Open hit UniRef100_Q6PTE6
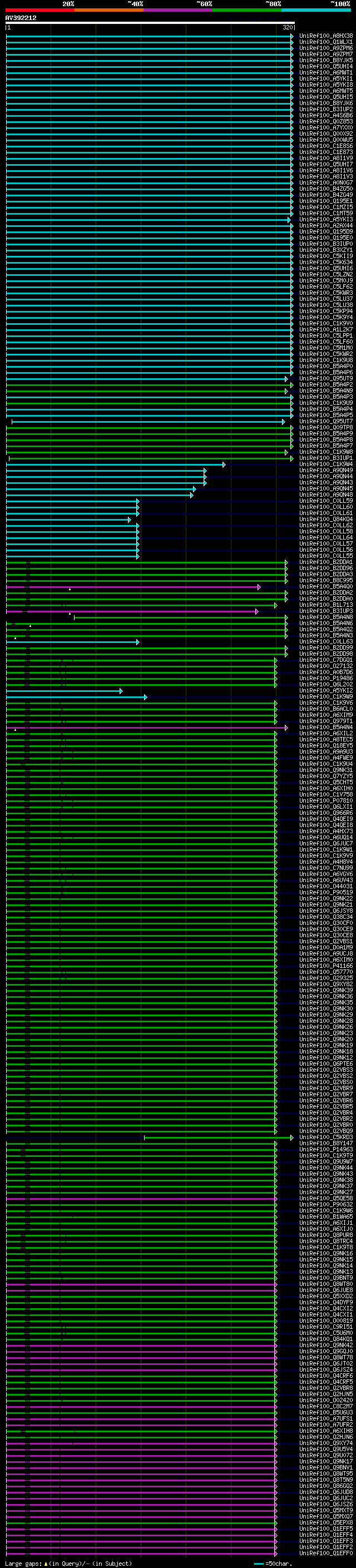 (325, 1064)
